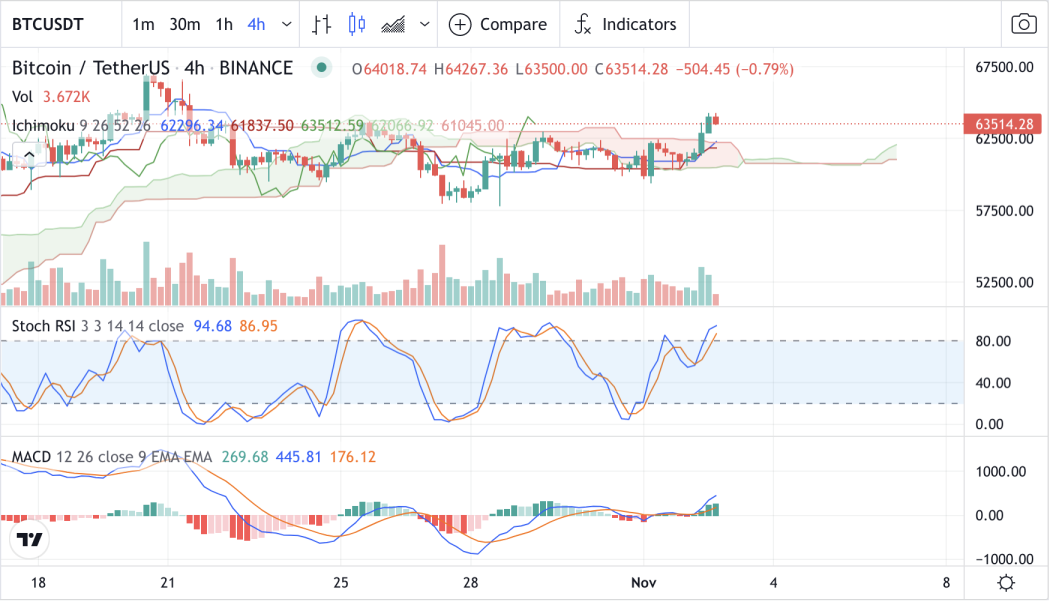Click the 25 date label on time axis
This screenshot has height=605, width=1050.
pyautogui.click(x=341, y=583)
